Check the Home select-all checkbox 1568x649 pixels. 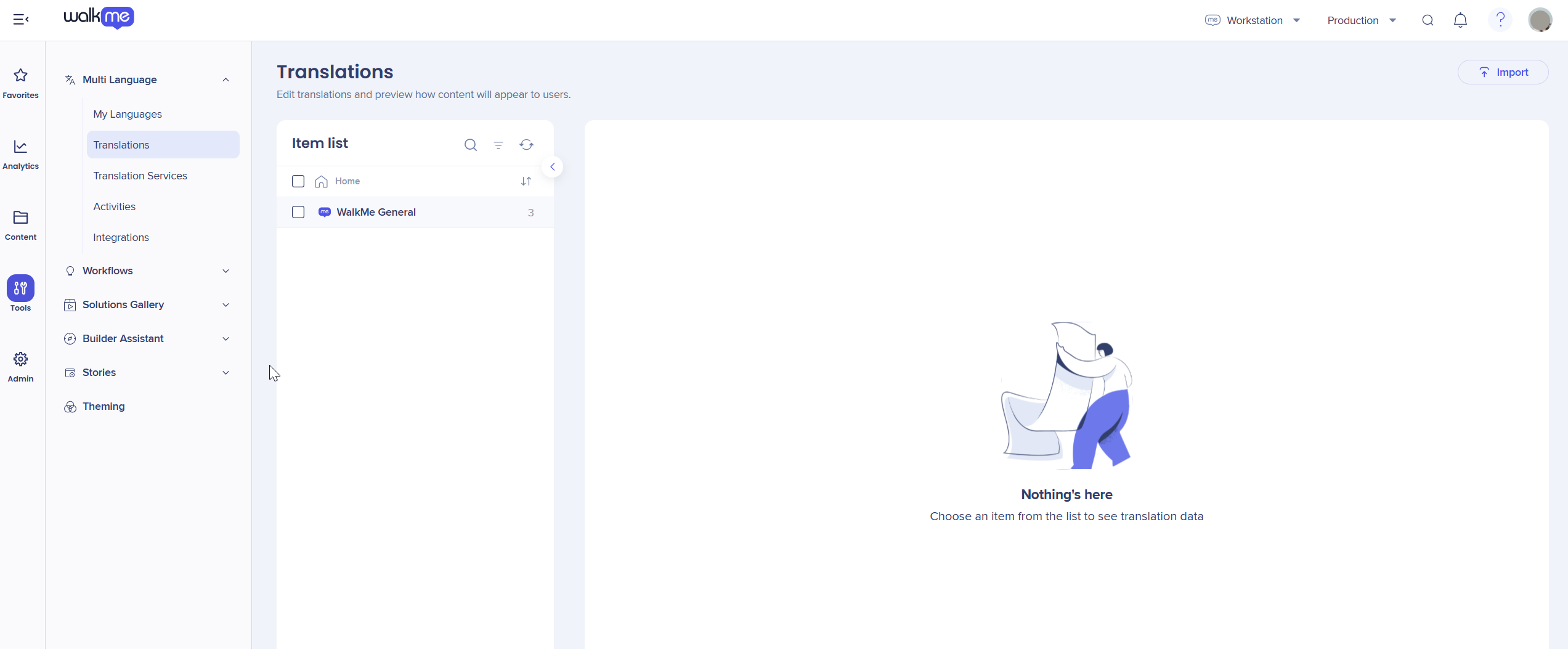(298, 181)
